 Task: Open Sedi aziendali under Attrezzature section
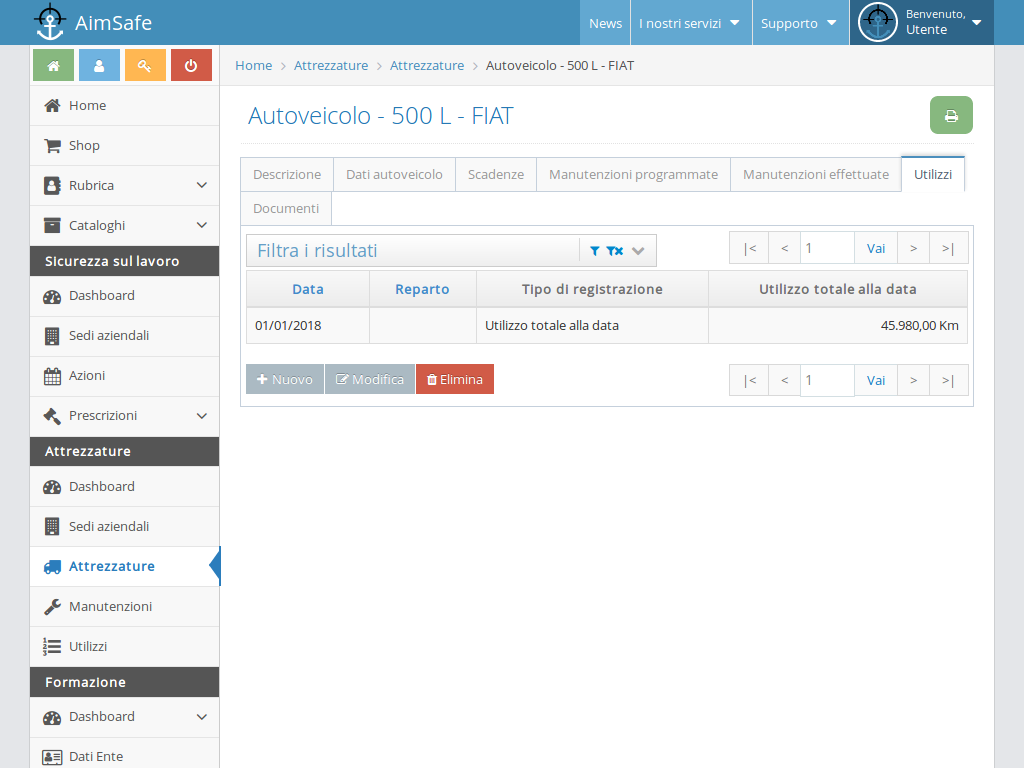click(x=125, y=526)
